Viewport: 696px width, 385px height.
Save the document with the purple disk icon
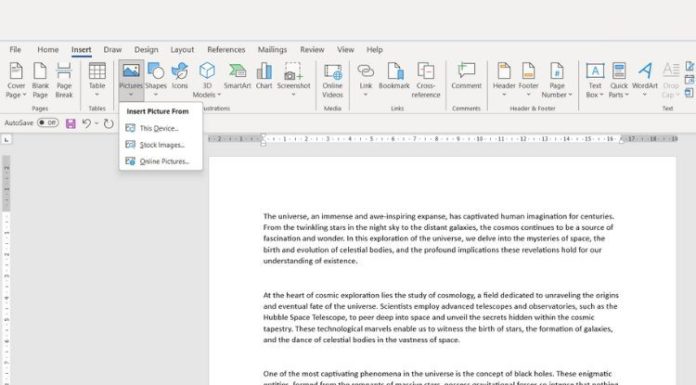[71, 123]
